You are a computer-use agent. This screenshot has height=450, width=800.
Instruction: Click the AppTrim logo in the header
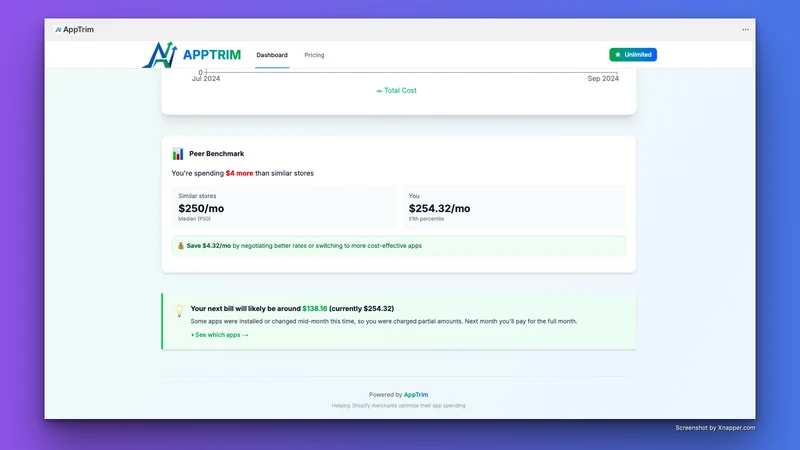tap(191, 55)
